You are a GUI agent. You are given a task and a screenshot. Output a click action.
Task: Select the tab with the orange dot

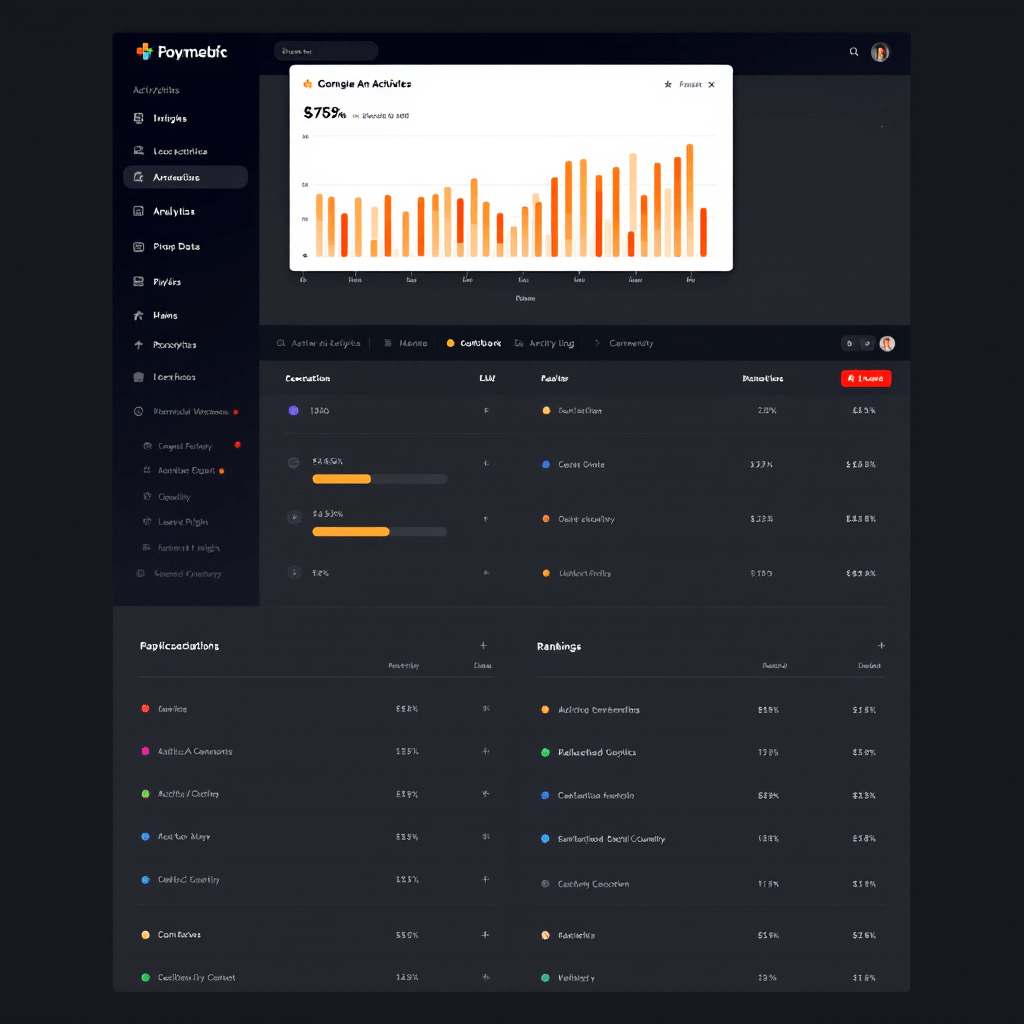tap(474, 343)
